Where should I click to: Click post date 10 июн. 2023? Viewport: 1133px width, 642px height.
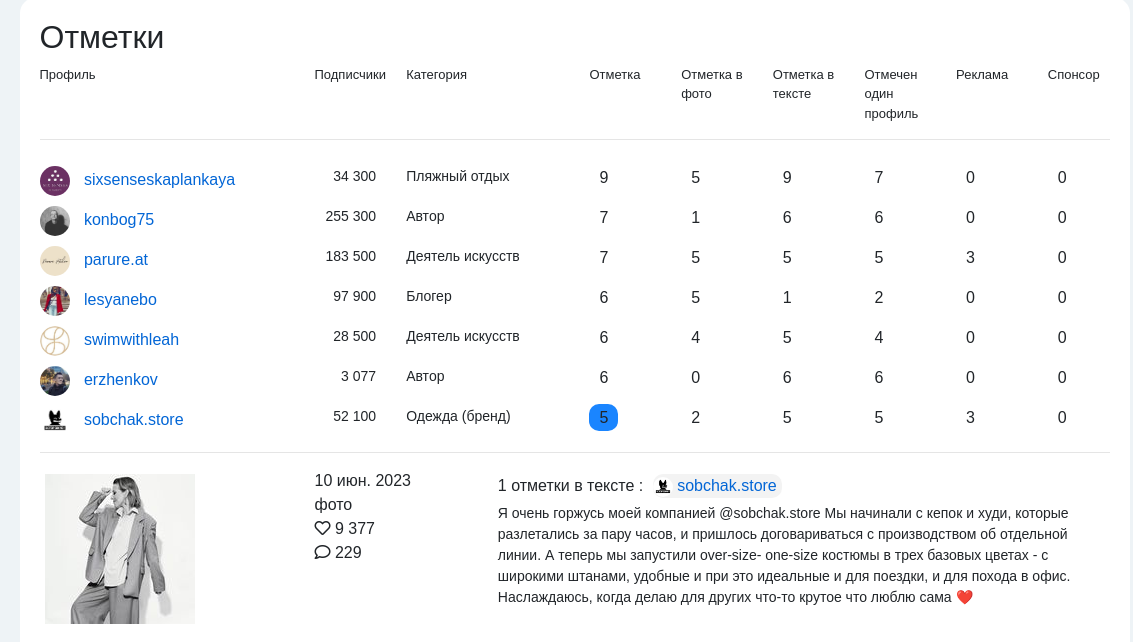coord(363,481)
